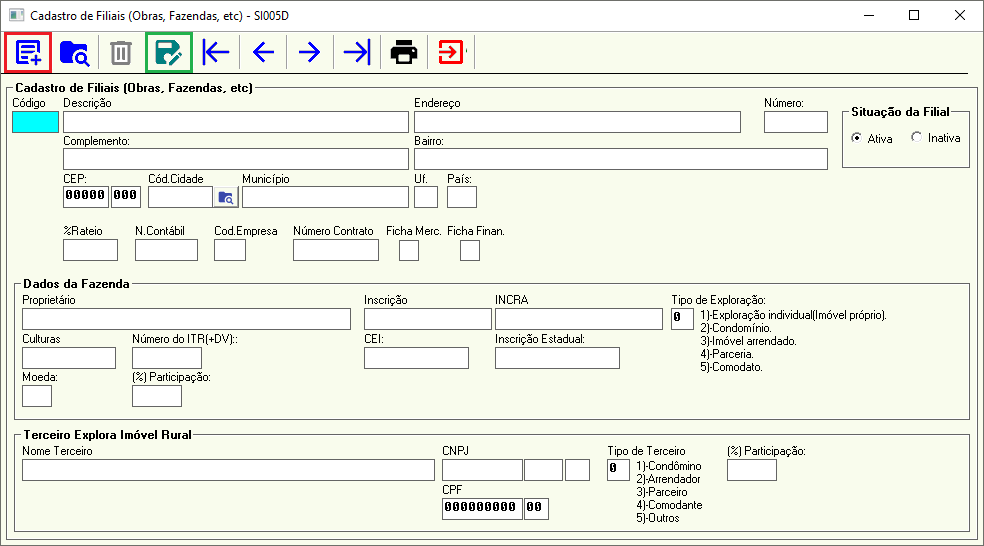
Task: Click the Cod.Empresa input field
Action: tap(230, 250)
